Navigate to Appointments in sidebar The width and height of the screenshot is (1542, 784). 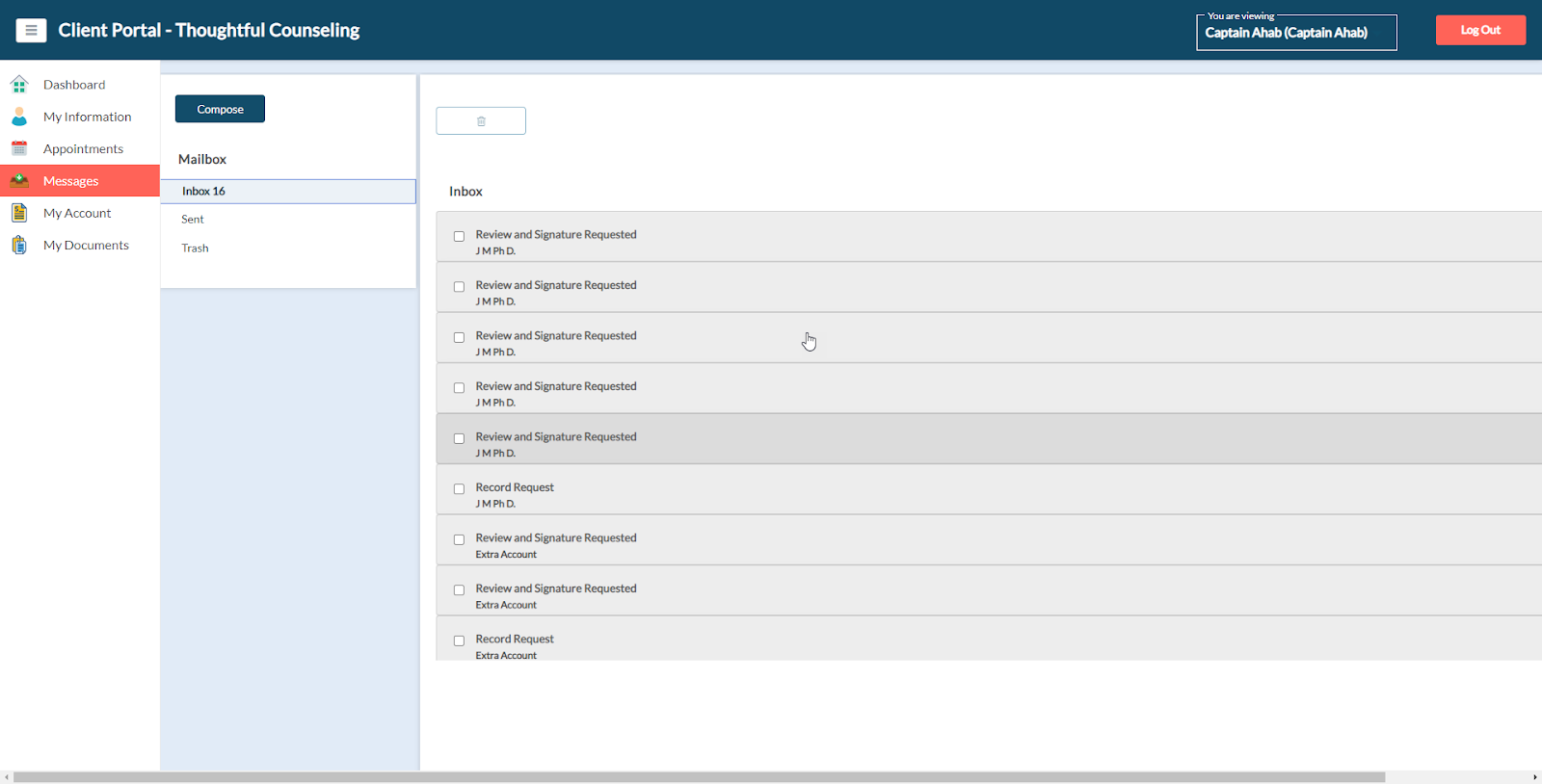pyautogui.click(x=83, y=149)
